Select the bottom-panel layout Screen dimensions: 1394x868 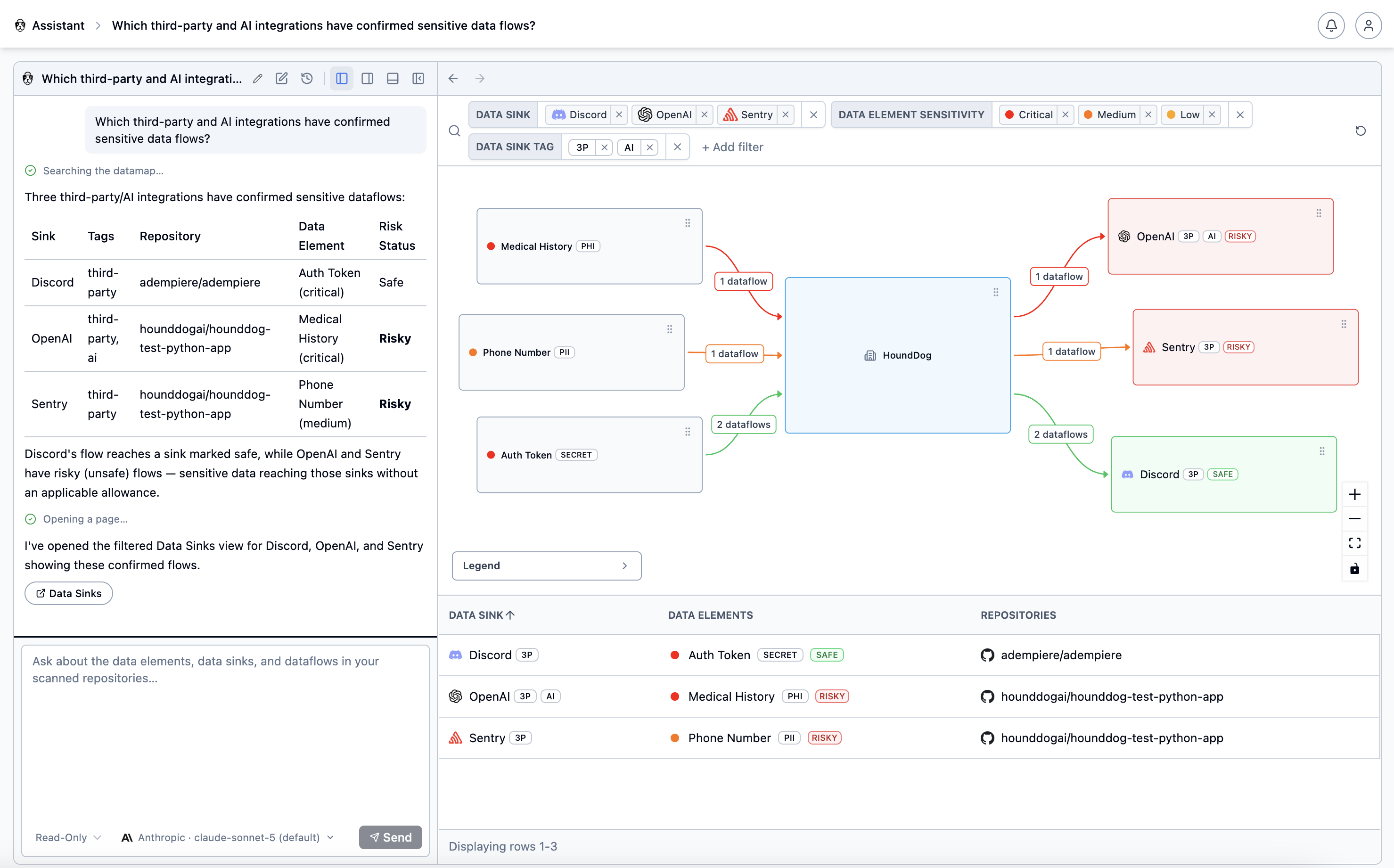(x=393, y=79)
